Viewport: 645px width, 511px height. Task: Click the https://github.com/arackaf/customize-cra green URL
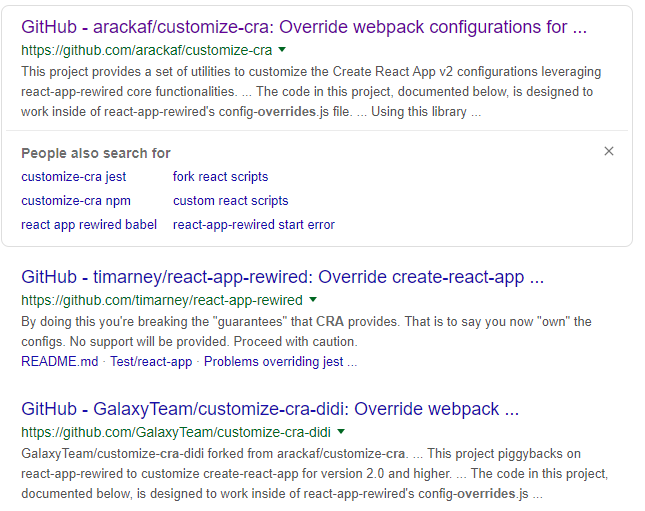tap(146, 50)
